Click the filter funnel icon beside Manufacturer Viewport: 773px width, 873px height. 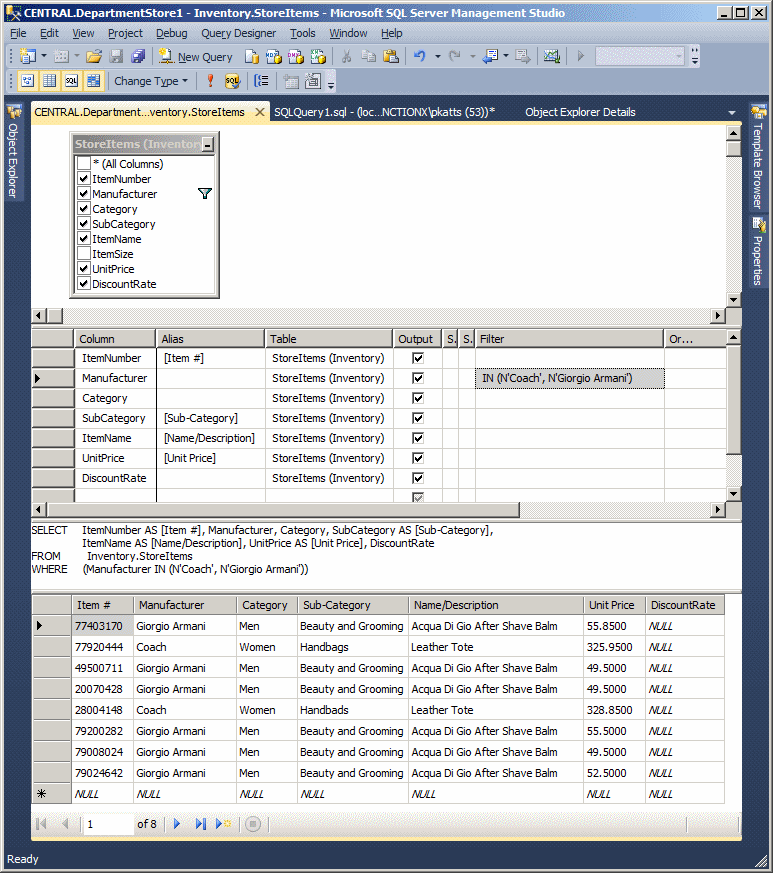coord(205,194)
